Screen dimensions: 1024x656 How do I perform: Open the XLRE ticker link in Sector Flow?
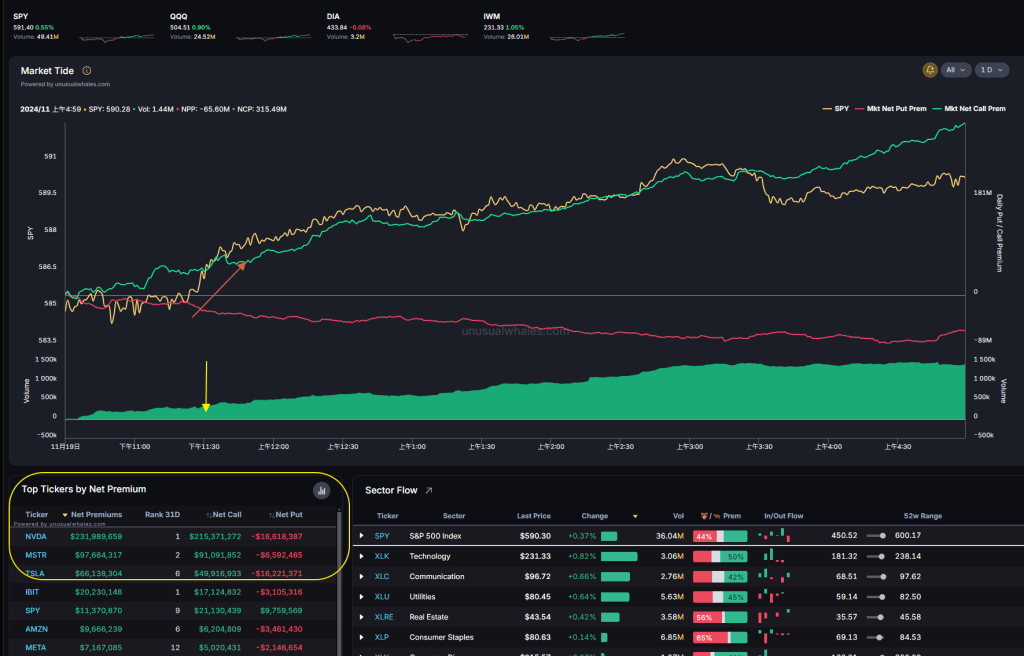[385, 617]
